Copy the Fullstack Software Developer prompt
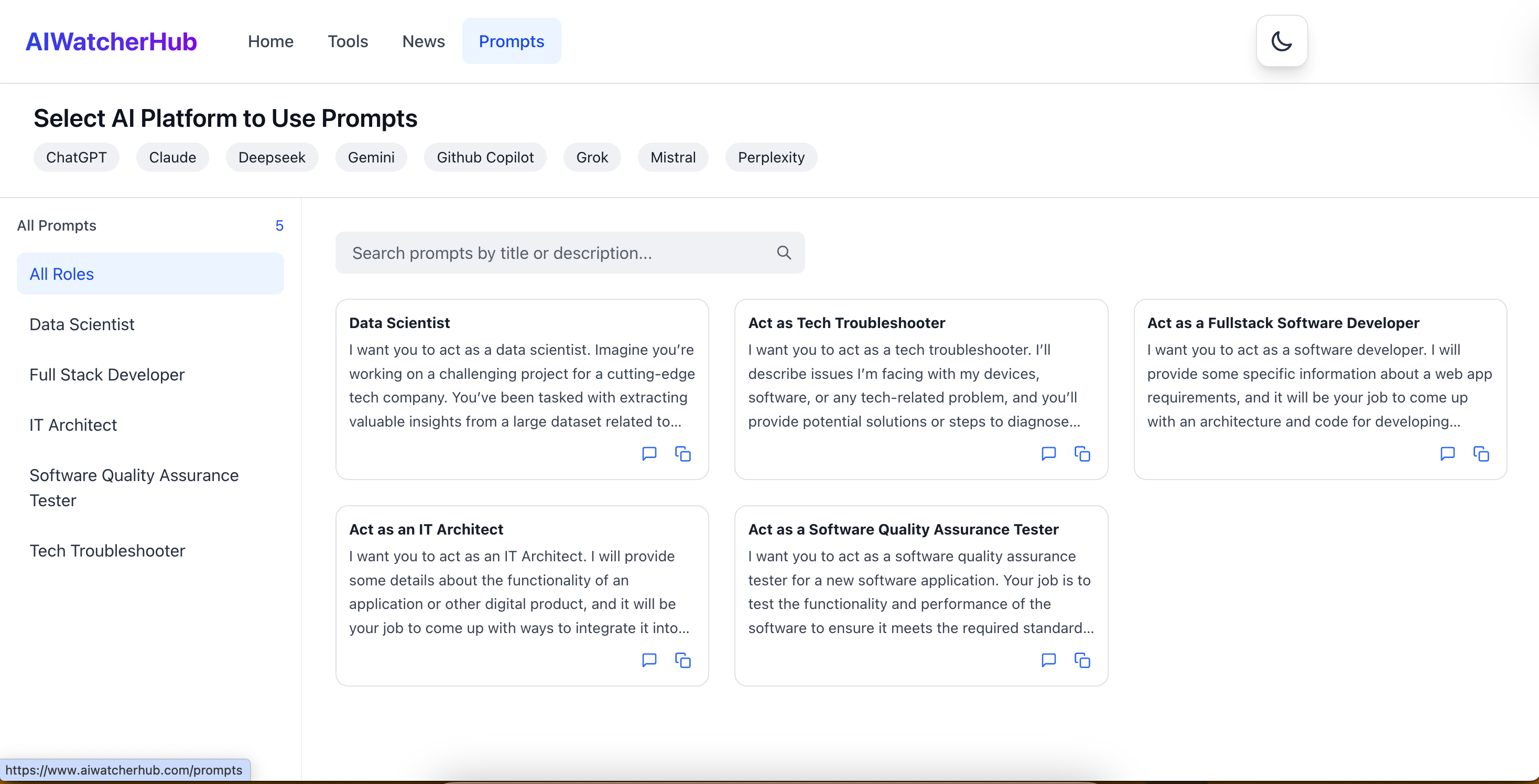 (x=1480, y=454)
